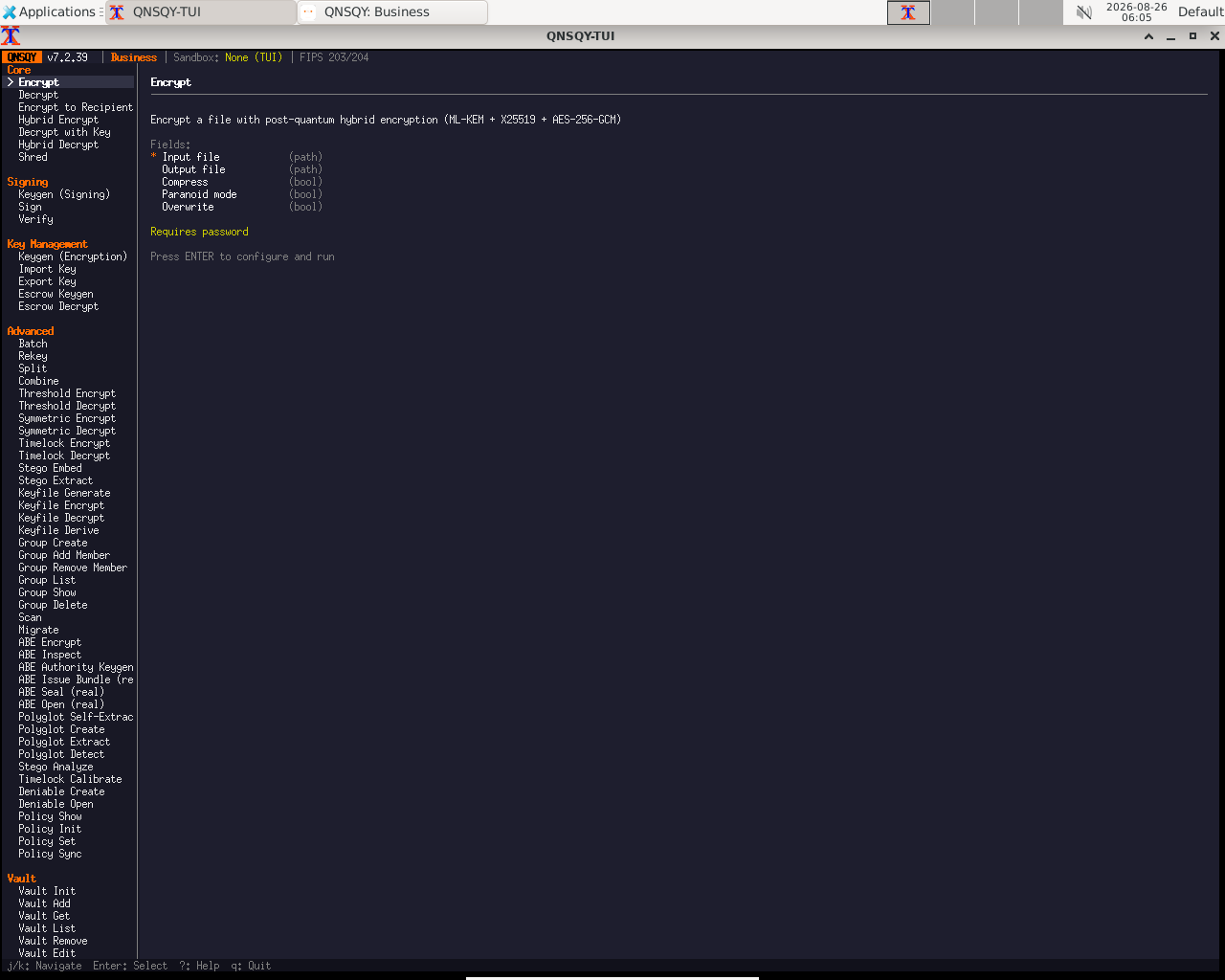Viewport: 1225px width, 980px height.
Task: Select Keygen (Signing)
Action: tap(64, 194)
